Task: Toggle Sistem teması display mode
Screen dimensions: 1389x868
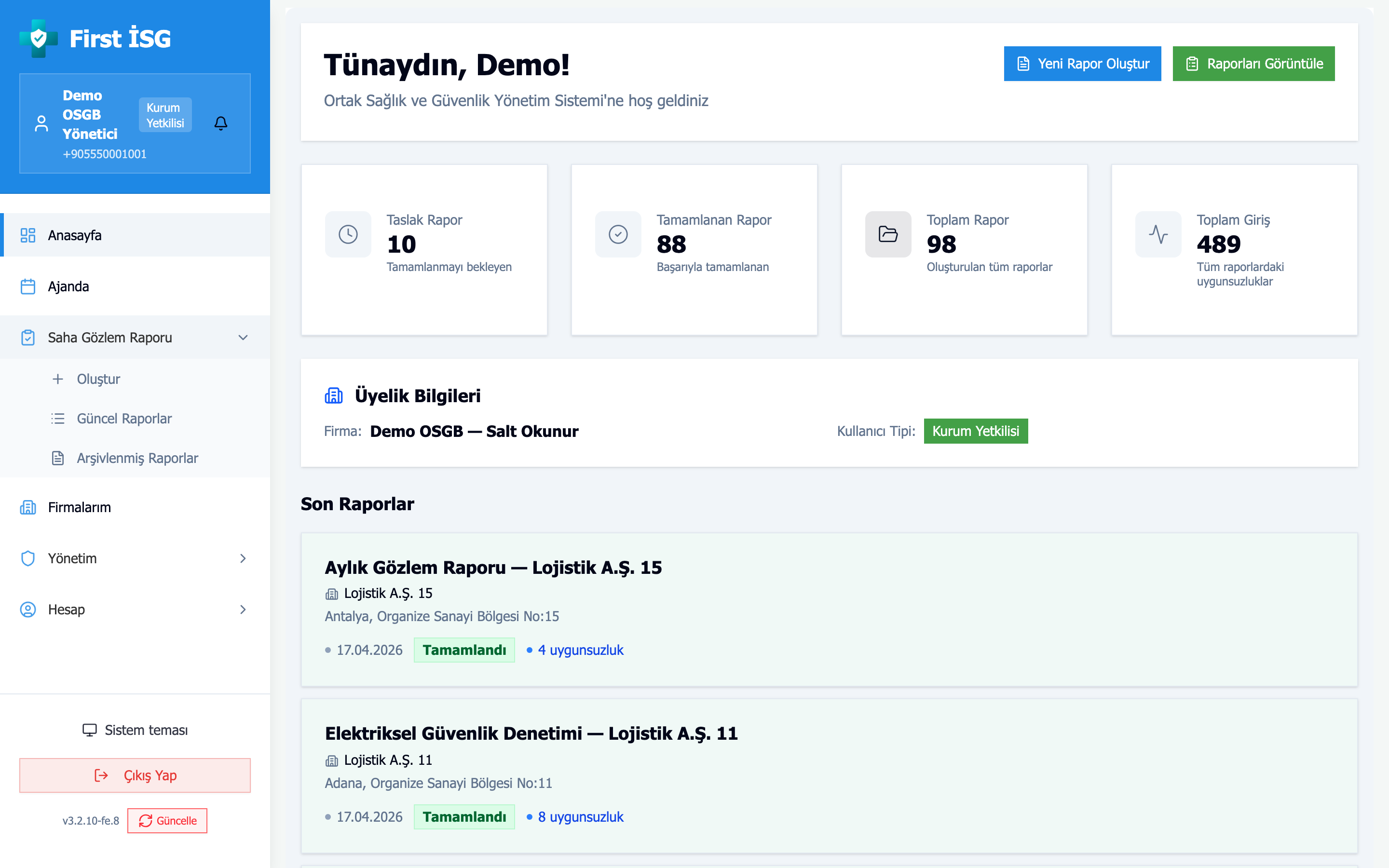Action: 134,730
